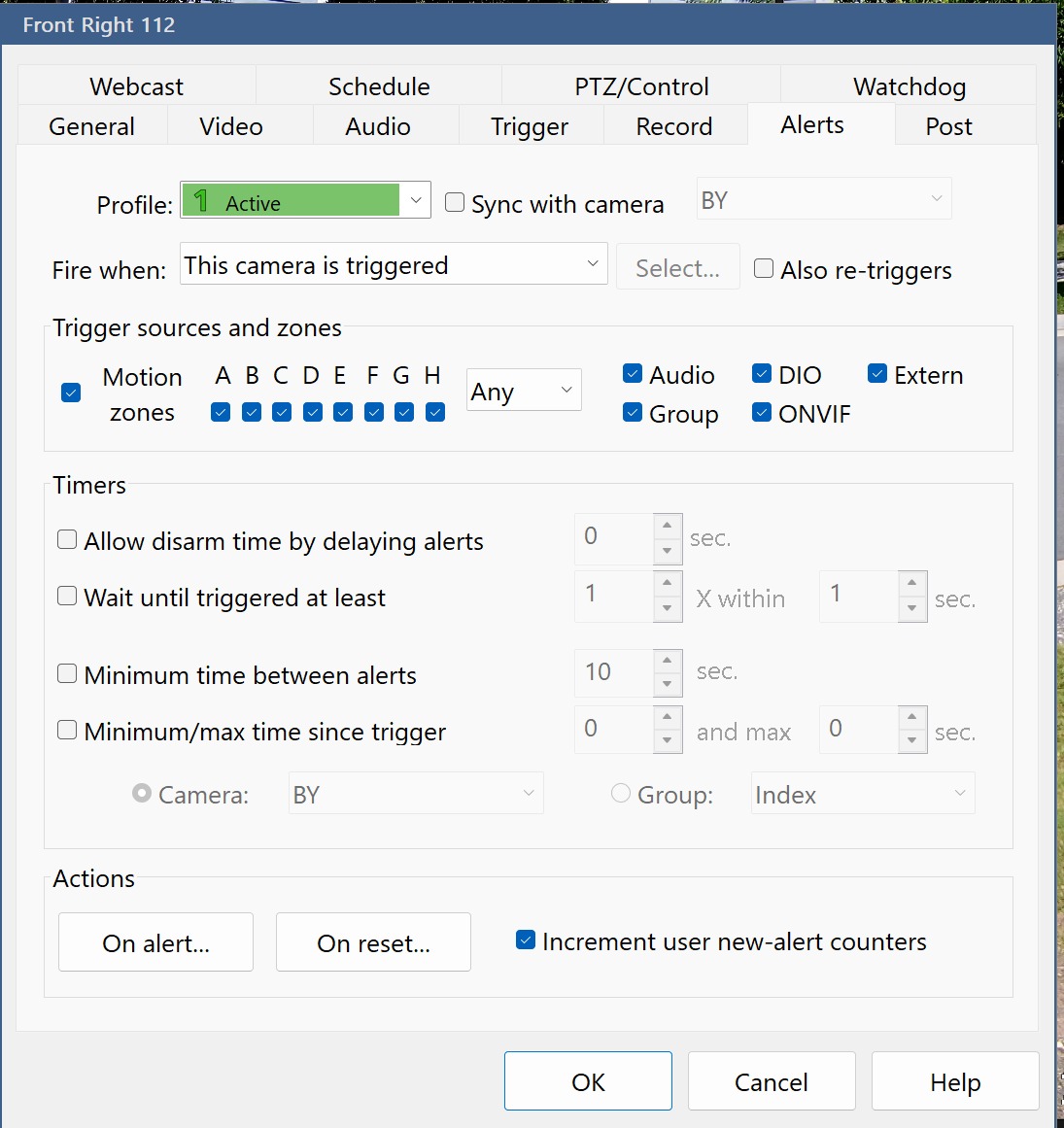This screenshot has height=1128, width=1064.
Task: Open the PTZ/Control tab
Action: point(641,86)
